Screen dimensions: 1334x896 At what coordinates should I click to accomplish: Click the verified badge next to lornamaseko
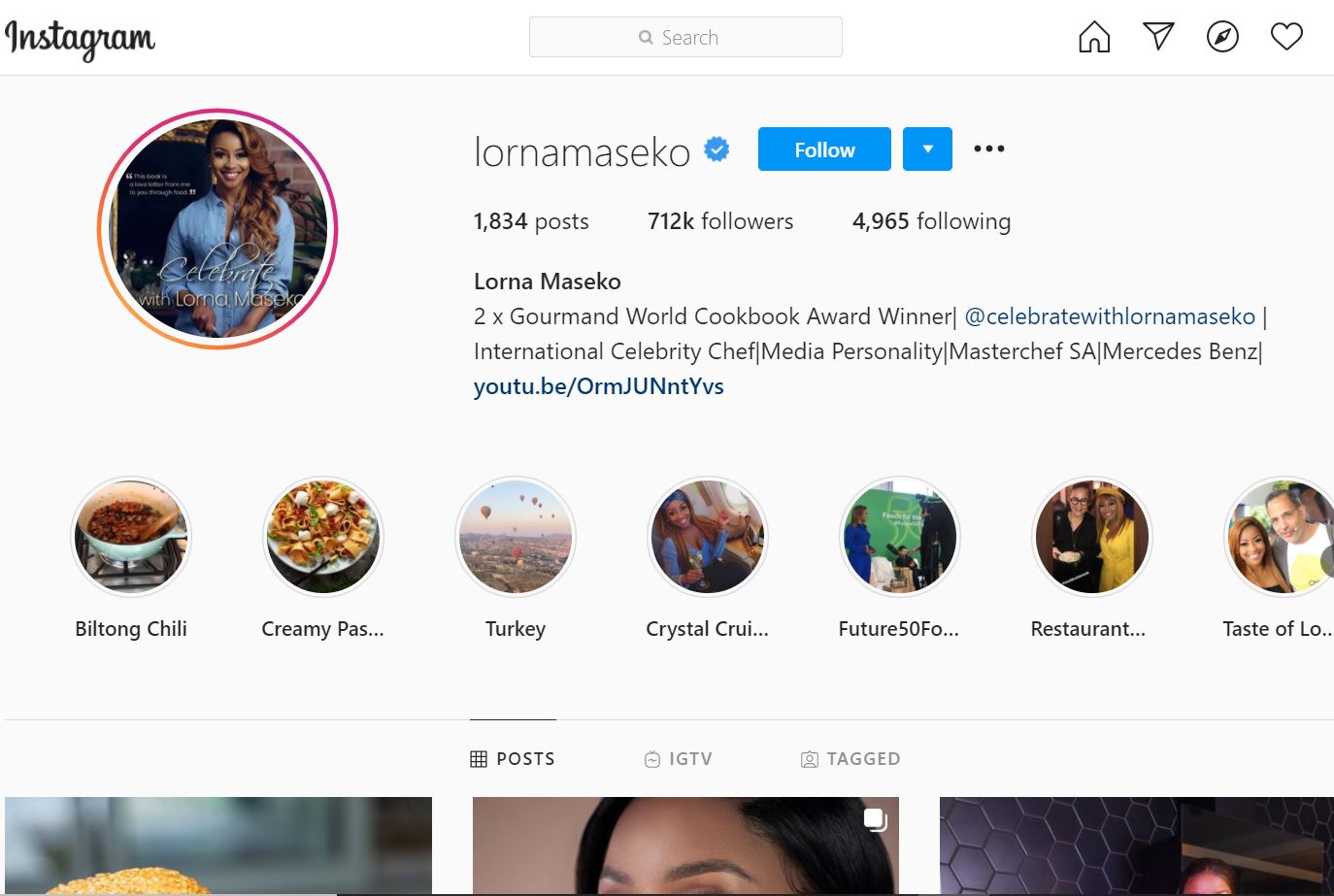(x=717, y=149)
